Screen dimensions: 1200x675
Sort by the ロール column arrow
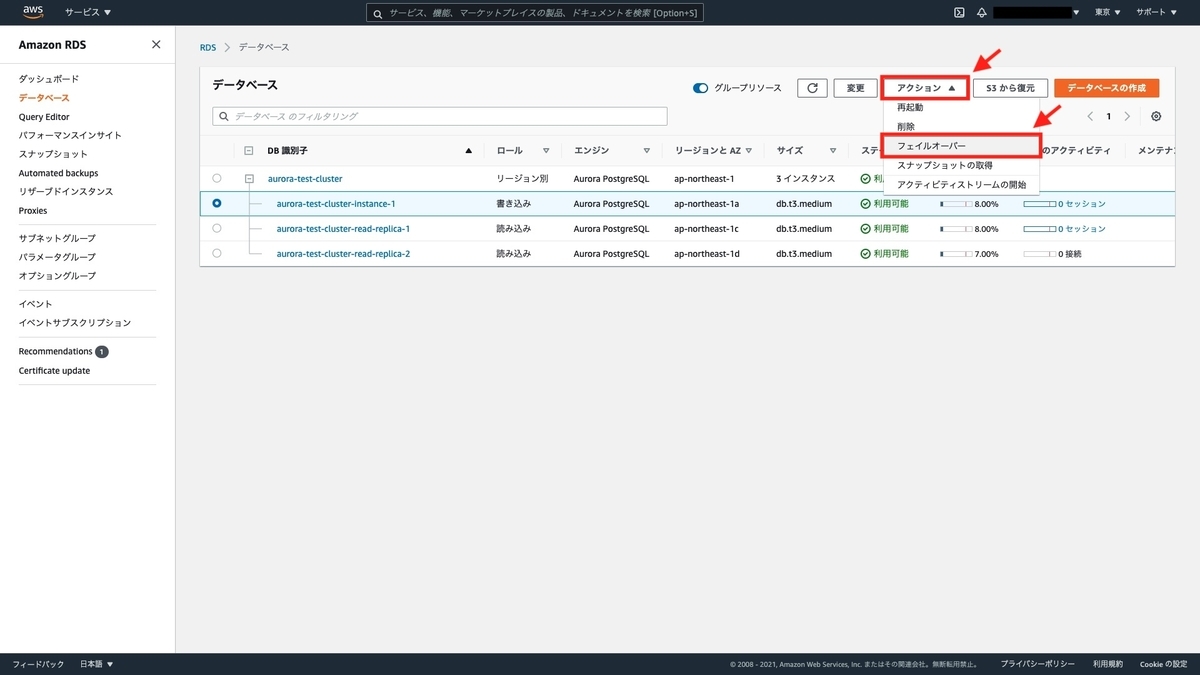pyautogui.click(x=546, y=151)
